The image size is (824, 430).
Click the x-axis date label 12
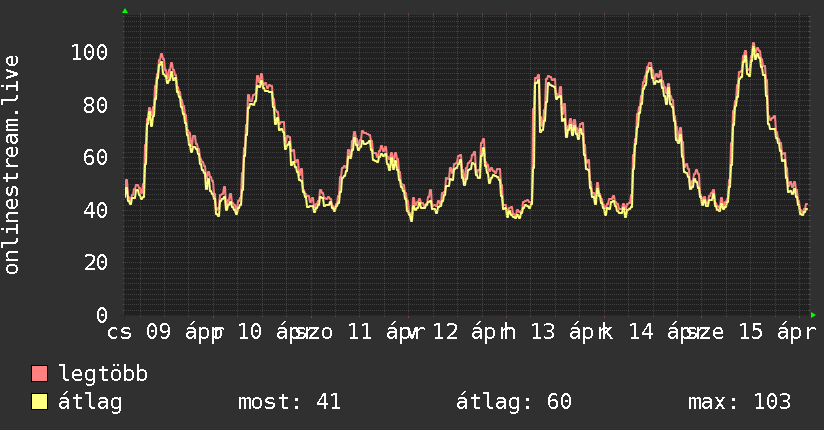pyautogui.click(x=446, y=332)
